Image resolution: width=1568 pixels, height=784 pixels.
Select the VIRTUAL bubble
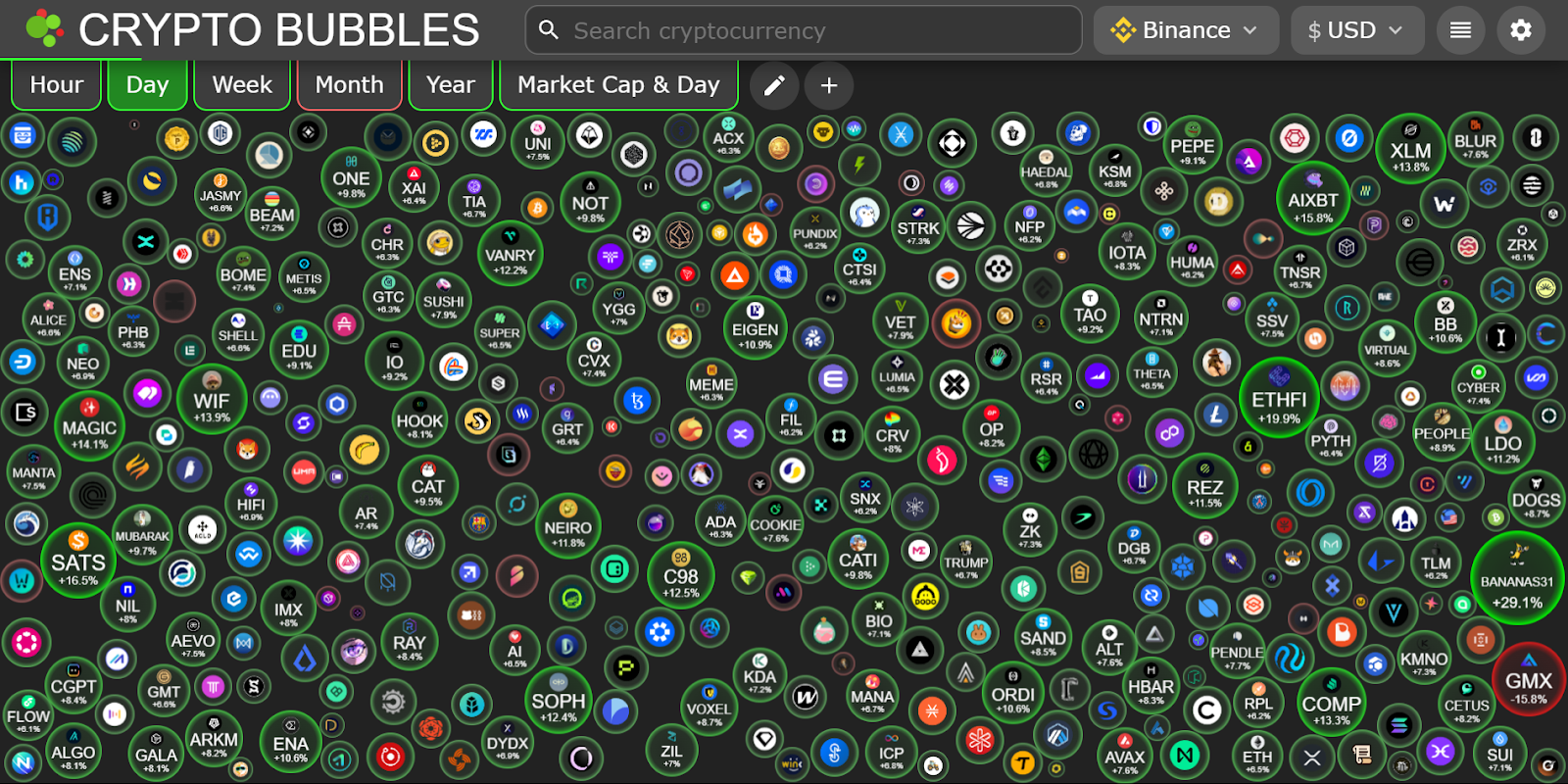click(1387, 349)
